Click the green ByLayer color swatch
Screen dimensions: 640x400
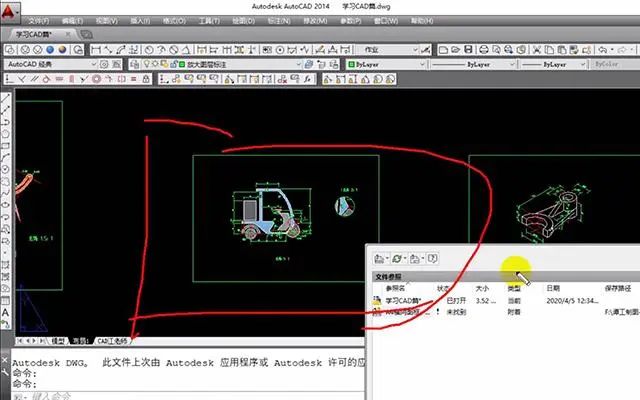point(351,64)
